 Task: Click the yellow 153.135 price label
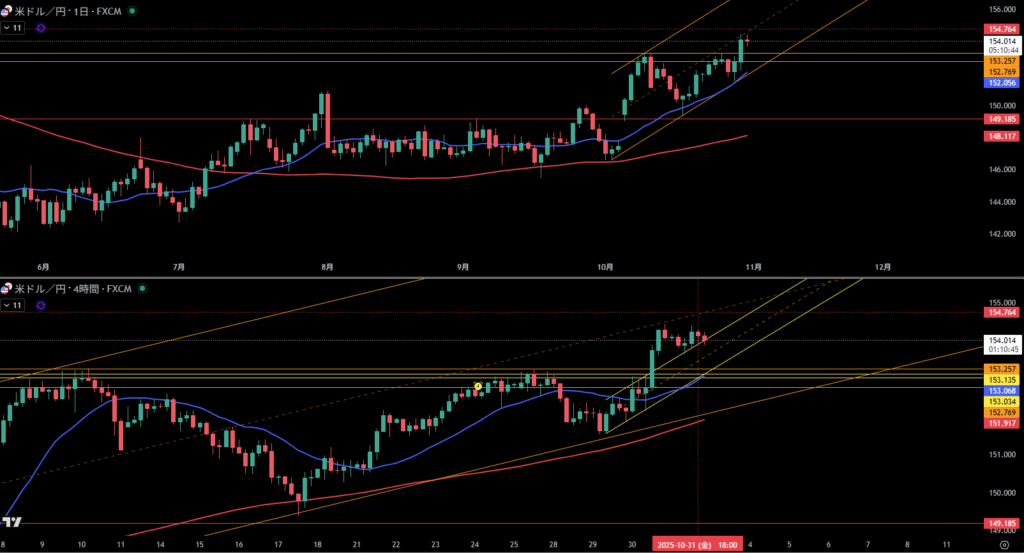coord(1001,380)
